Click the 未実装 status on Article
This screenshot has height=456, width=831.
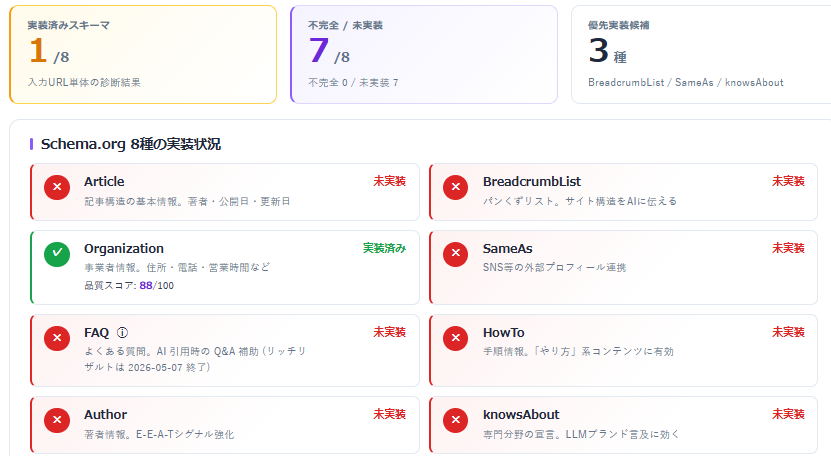coord(390,181)
